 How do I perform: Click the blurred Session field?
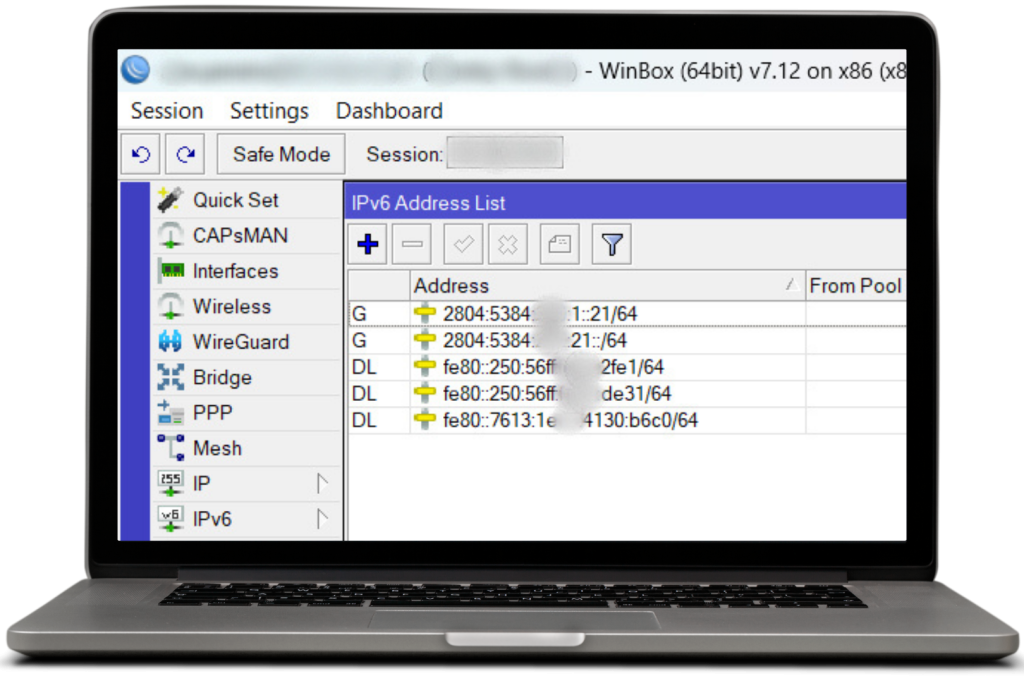[505, 153]
